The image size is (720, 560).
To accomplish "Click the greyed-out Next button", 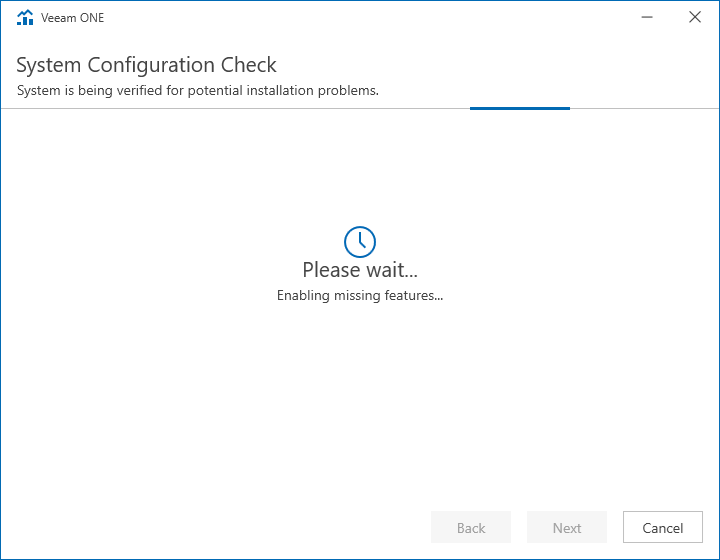I will coord(567,527).
